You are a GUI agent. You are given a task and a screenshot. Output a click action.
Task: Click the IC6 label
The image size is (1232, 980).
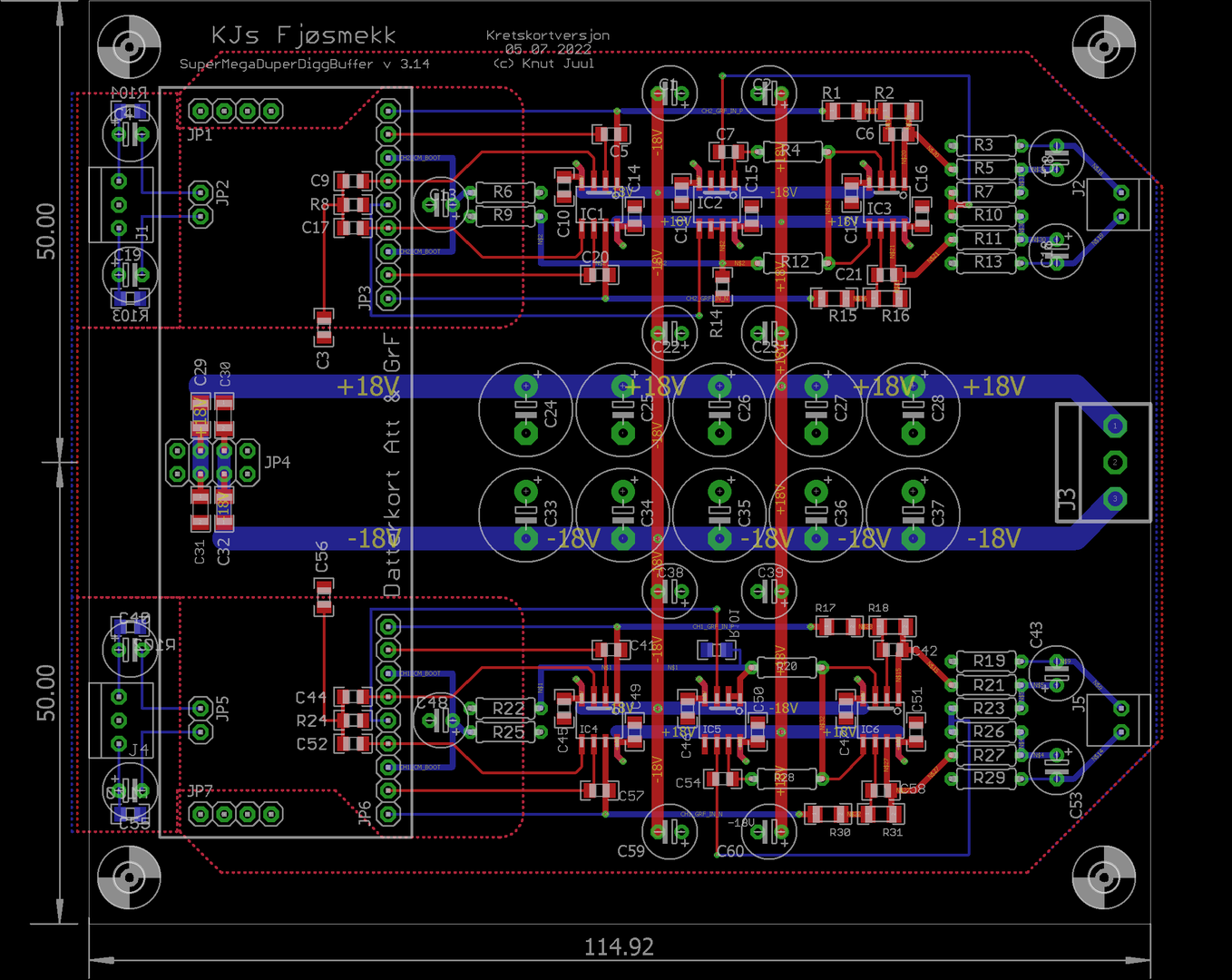tap(869, 730)
